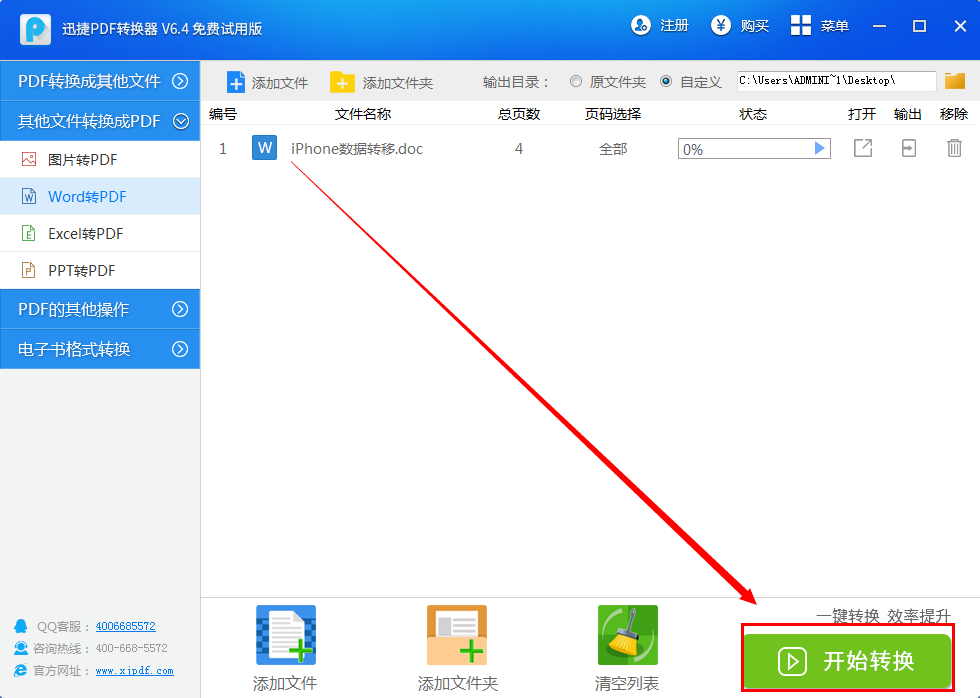
Task: Click the large 添加文件 icon at bottom
Action: pos(286,635)
